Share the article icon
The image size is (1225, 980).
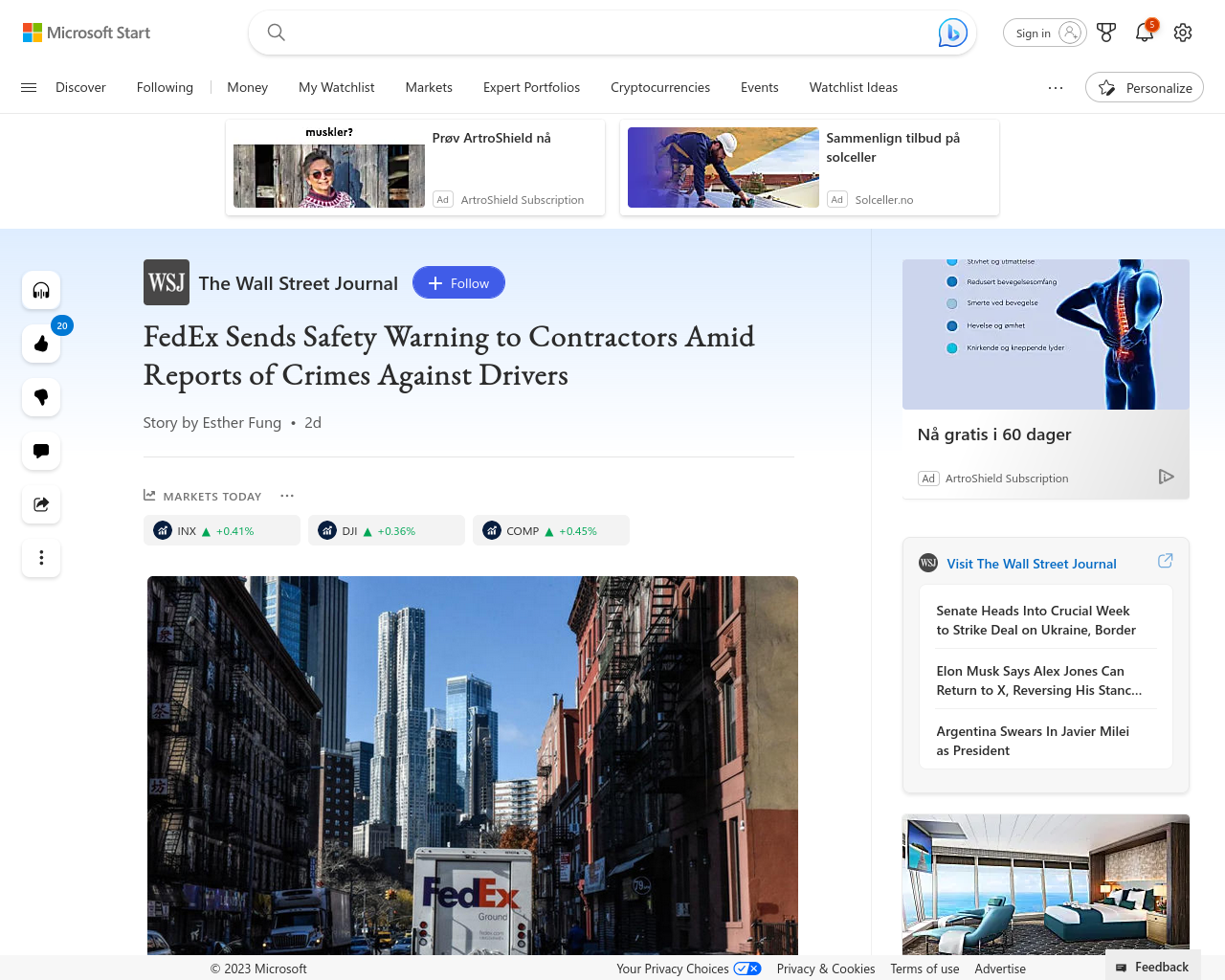[x=41, y=504]
